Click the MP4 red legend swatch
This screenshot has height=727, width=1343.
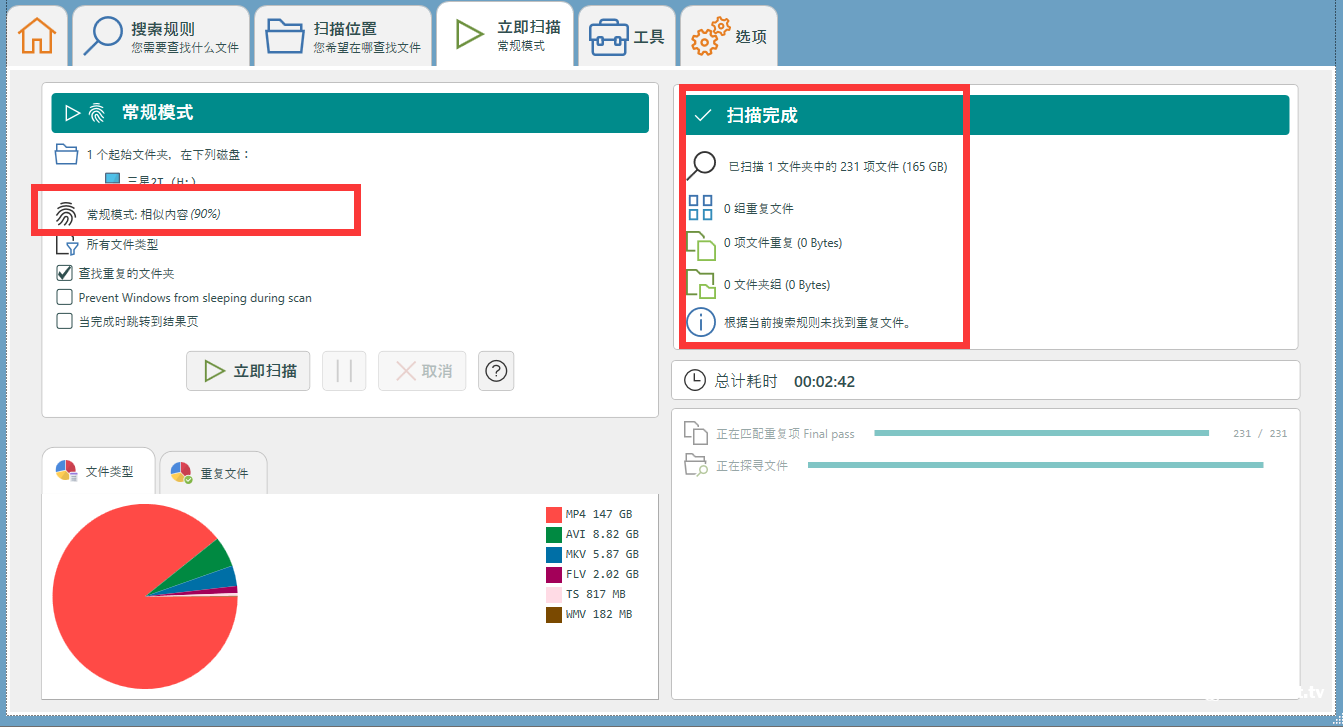pos(553,514)
